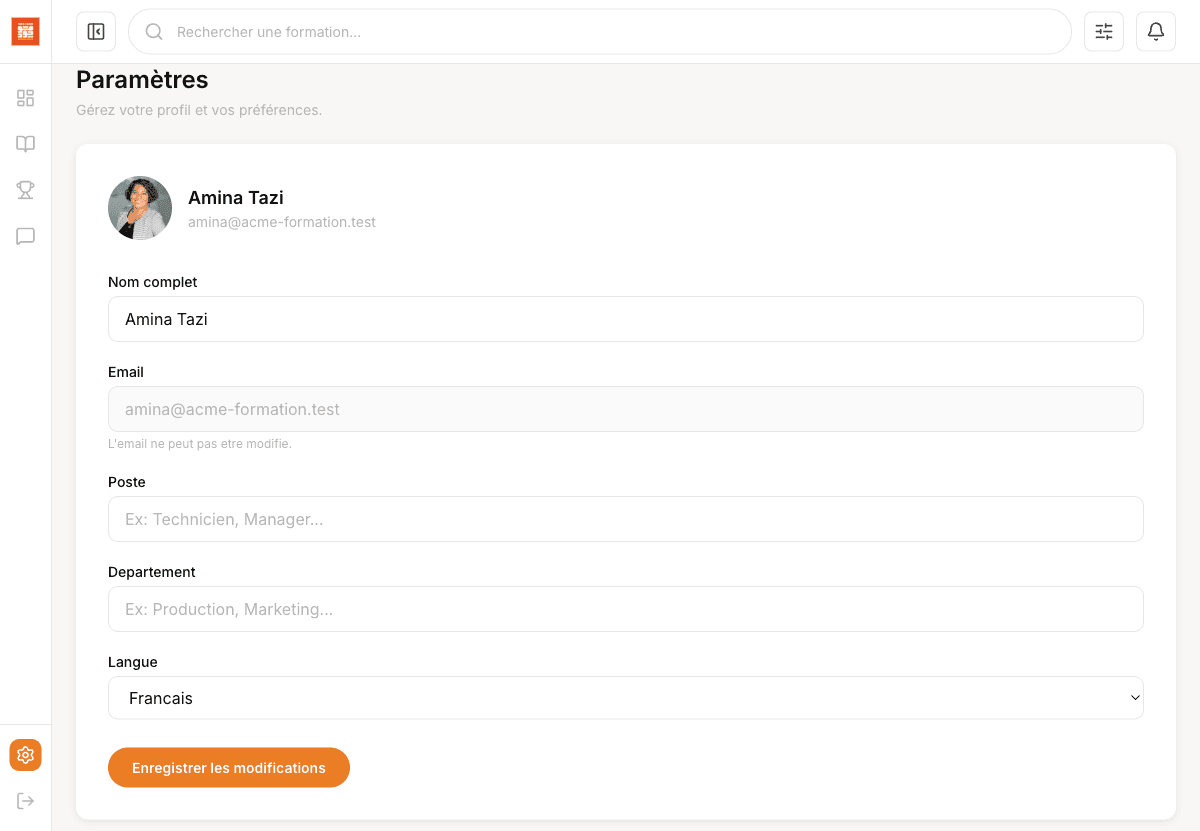Open the messages chat bubble icon
The height and width of the screenshot is (831, 1200).
26,237
